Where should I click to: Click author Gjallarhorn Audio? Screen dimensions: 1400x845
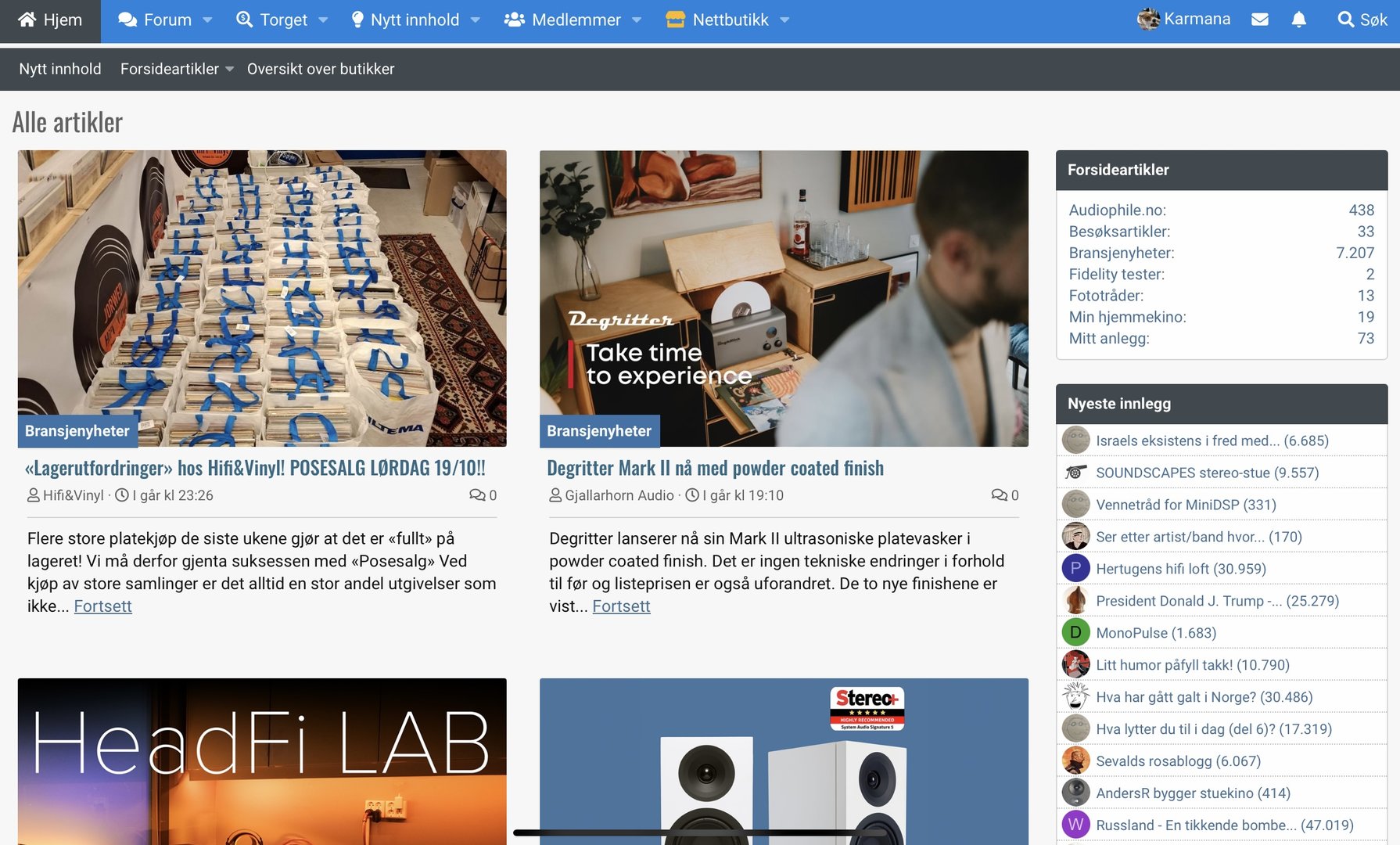[x=619, y=495]
